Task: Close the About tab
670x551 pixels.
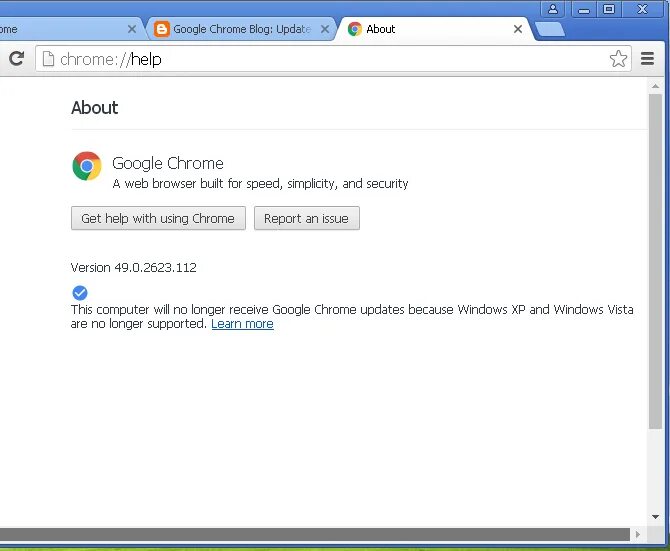Action: [x=517, y=29]
